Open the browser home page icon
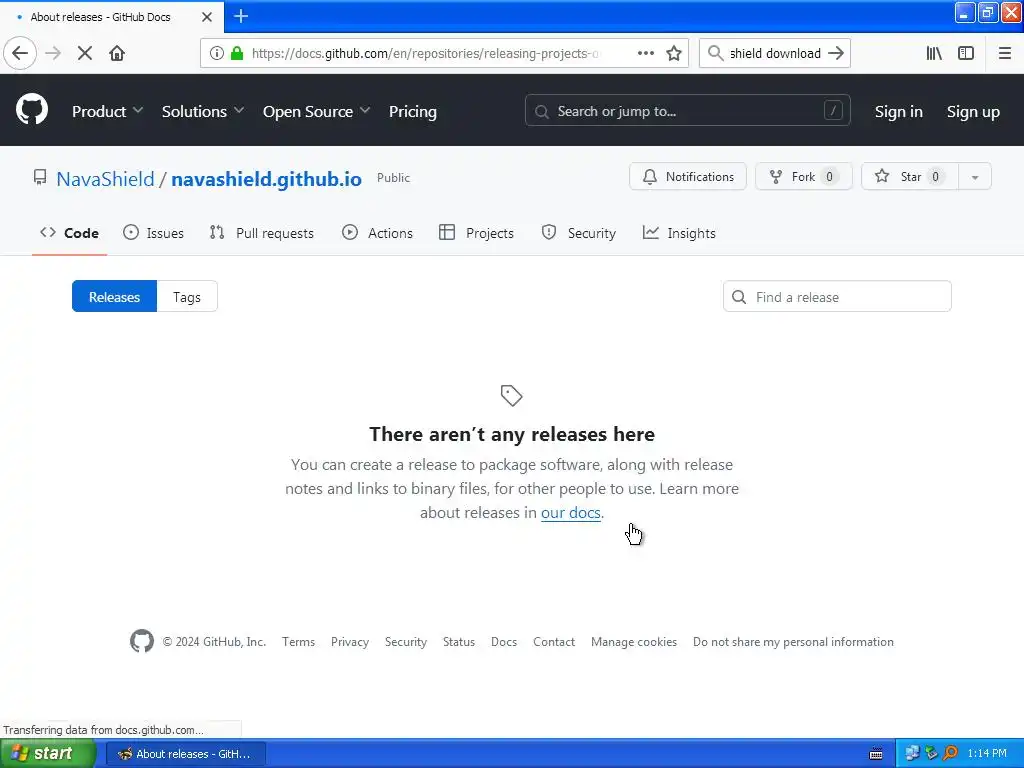1024x768 pixels. tap(117, 53)
